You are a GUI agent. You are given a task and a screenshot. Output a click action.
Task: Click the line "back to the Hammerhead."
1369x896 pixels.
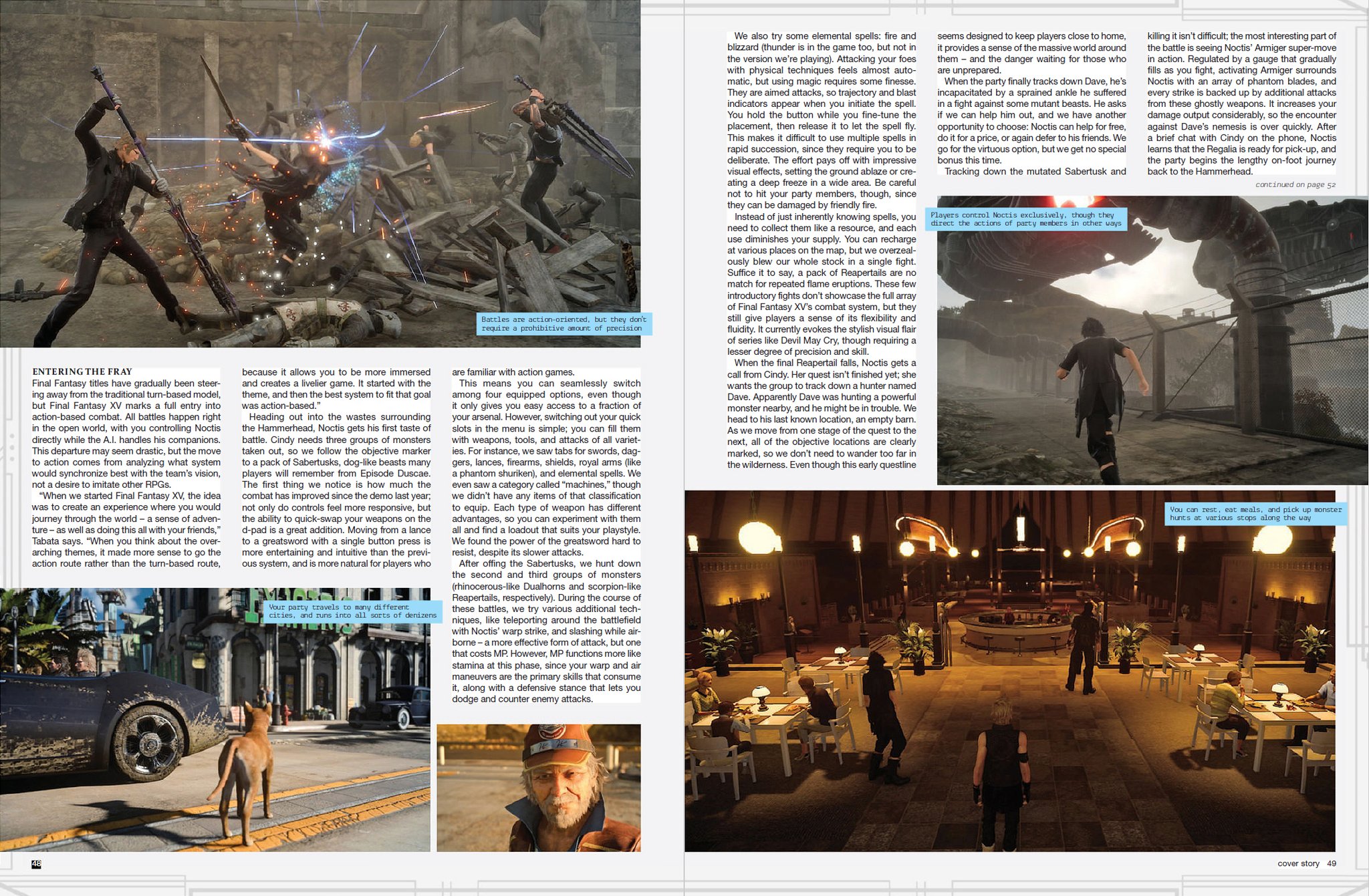pos(1200,171)
